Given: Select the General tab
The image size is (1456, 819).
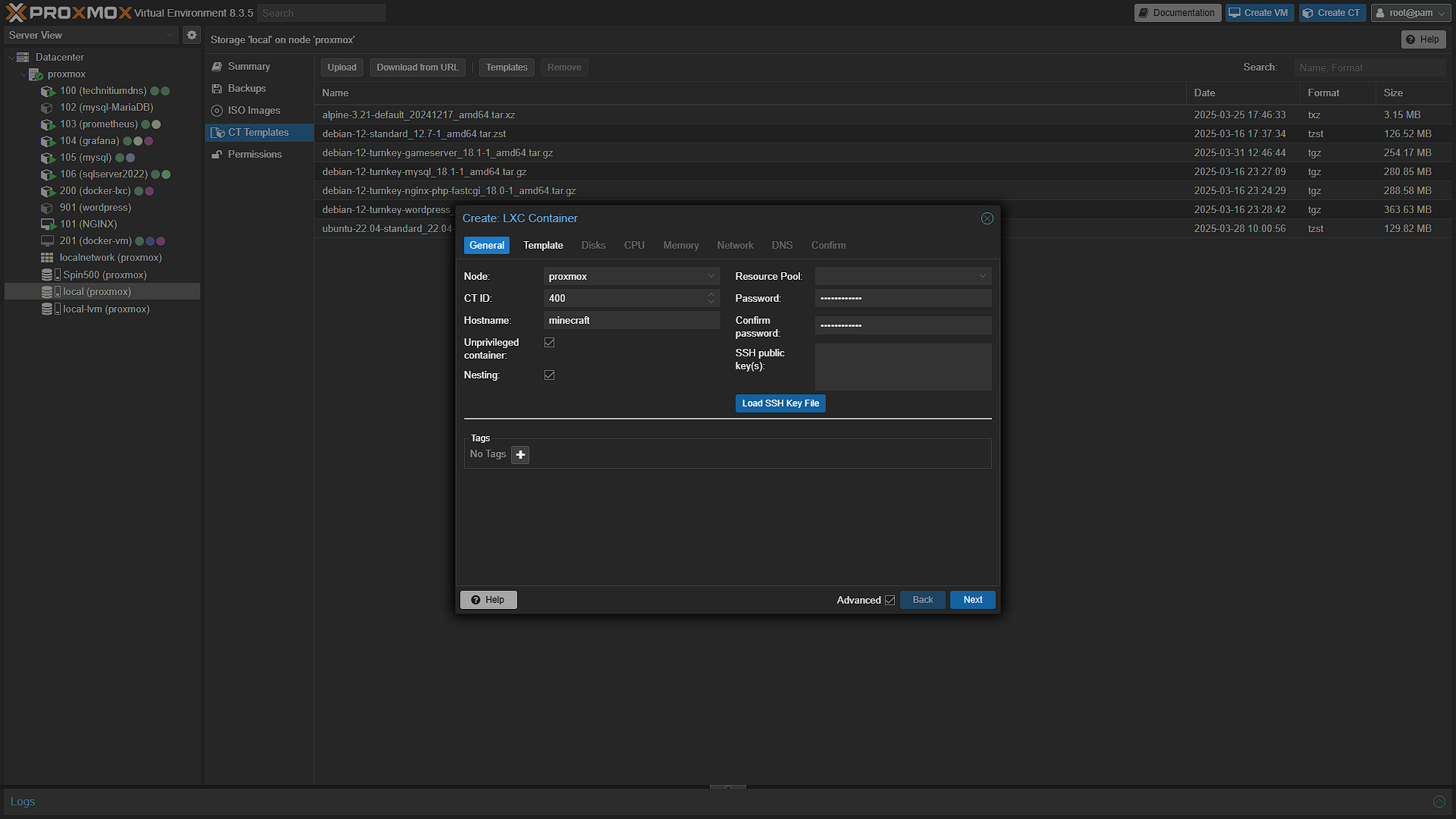Looking at the screenshot, I should pyautogui.click(x=487, y=246).
